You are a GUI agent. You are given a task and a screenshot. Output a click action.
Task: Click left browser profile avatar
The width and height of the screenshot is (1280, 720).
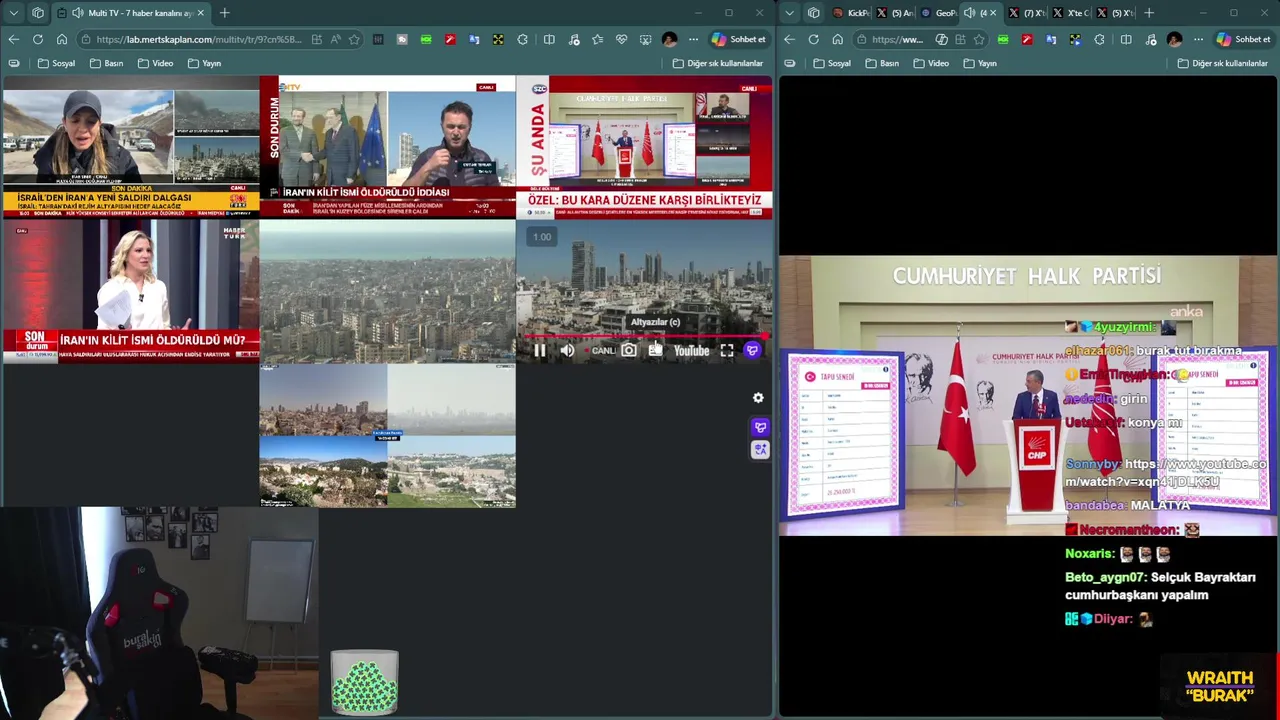click(669, 39)
